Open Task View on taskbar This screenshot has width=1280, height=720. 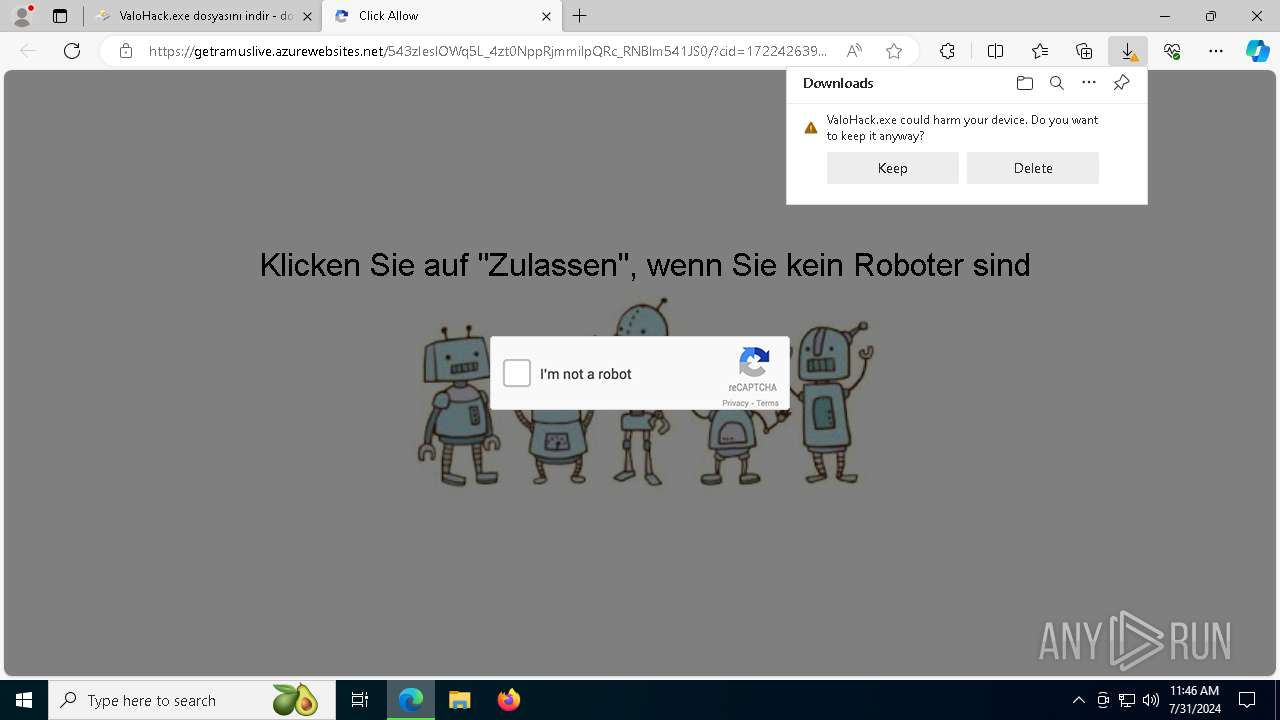point(360,700)
